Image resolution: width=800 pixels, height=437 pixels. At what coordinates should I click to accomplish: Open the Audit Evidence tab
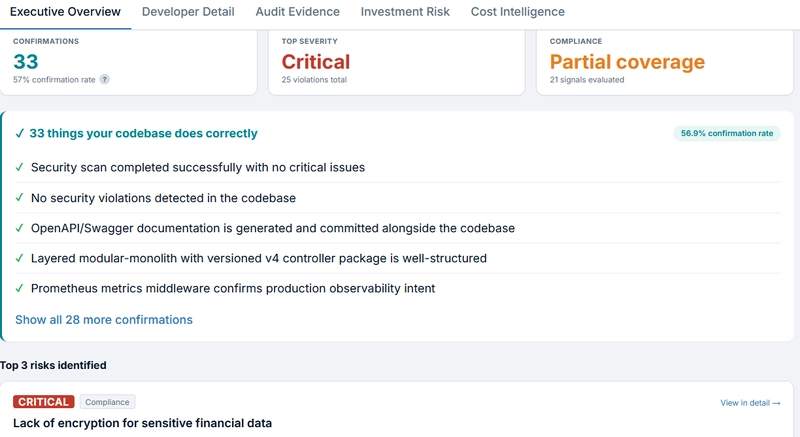(297, 12)
